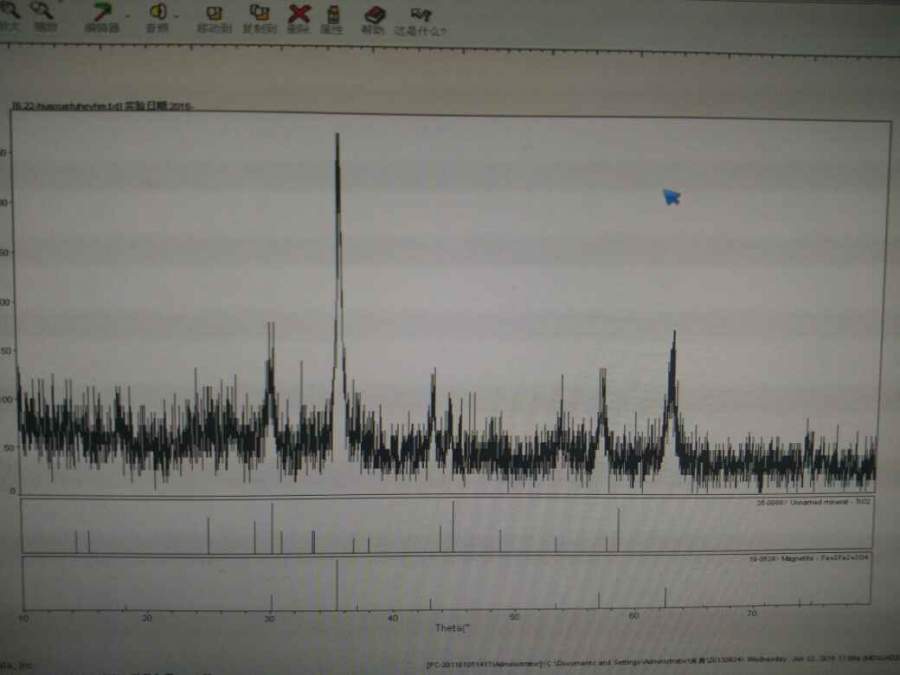Click the zoom-in magnifier toolbar icon
This screenshot has height=675, width=900.
click(x=9, y=10)
